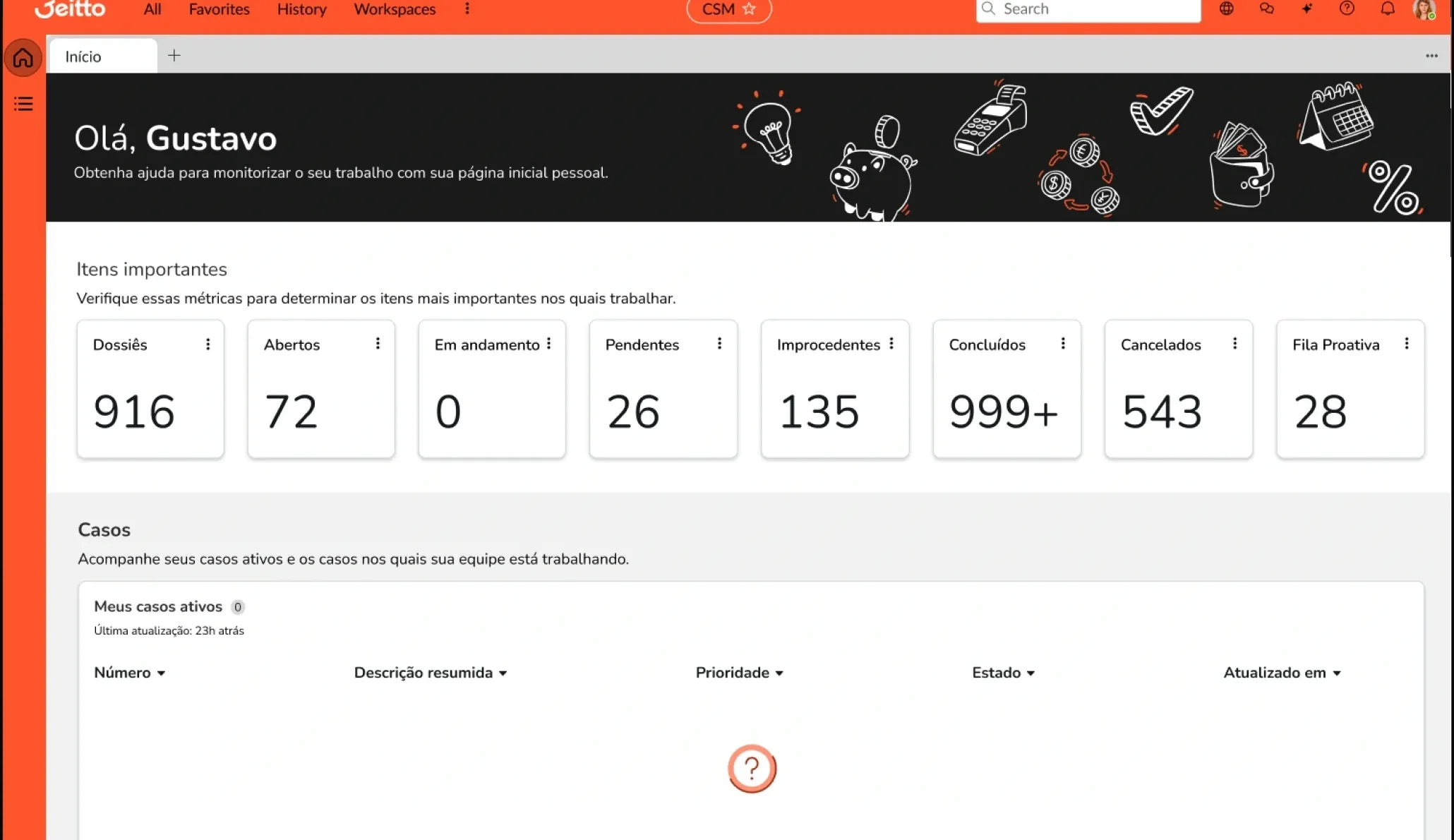Click the Cancelados count 543
This screenshot has height=840, width=1454.
pyautogui.click(x=1162, y=412)
